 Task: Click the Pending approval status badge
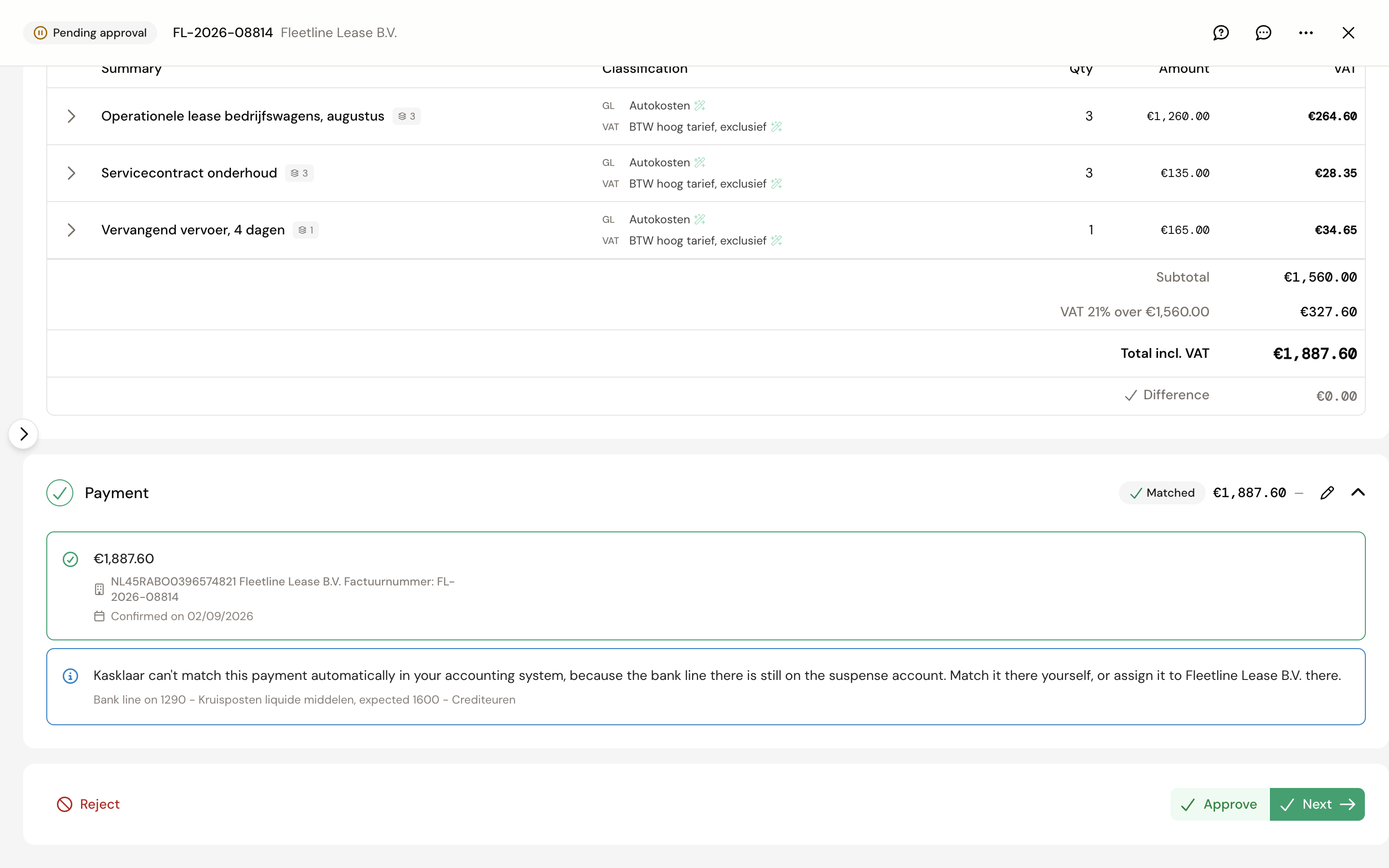coord(90,33)
